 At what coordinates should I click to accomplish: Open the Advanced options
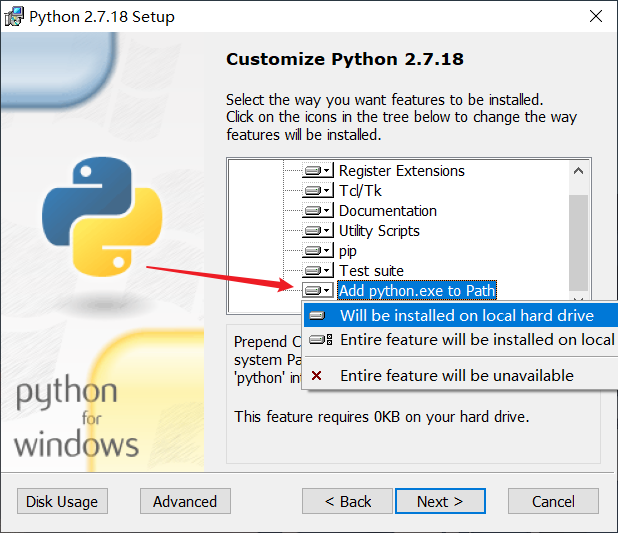click(x=185, y=501)
